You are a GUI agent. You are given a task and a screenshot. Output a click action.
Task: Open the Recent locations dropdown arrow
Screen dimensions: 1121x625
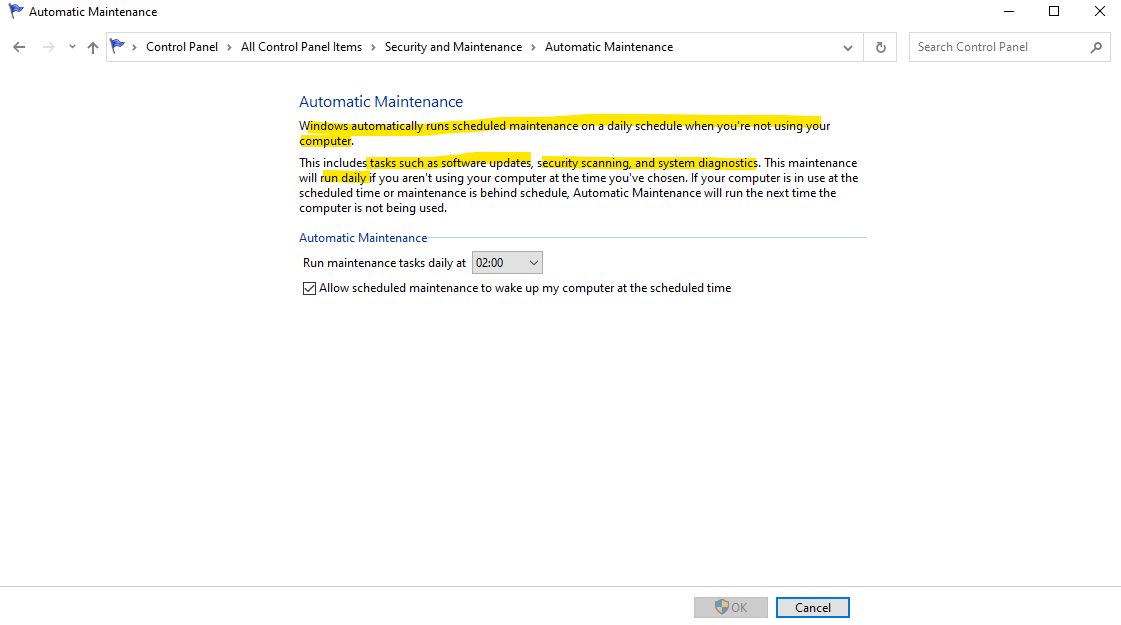pyautogui.click(x=72, y=47)
